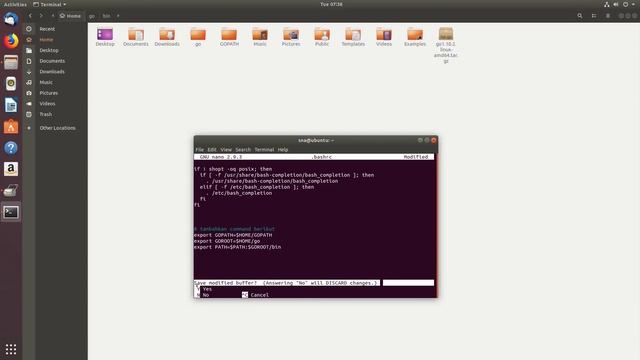Open the Terminal File menu
This screenshot has height=360, width=640.
(x=199, y=150)
